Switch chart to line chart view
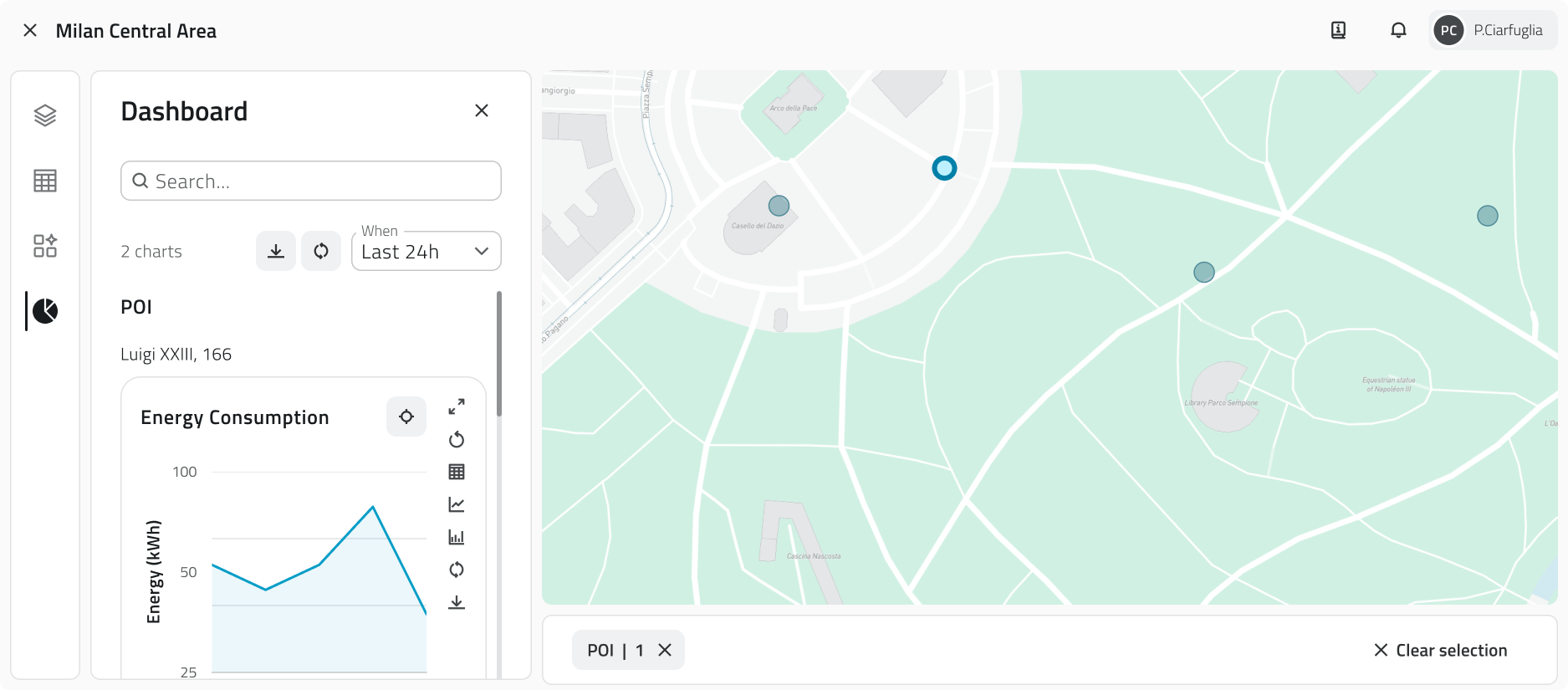Screen dimensions: 1568x690 (x=457, y=504)
